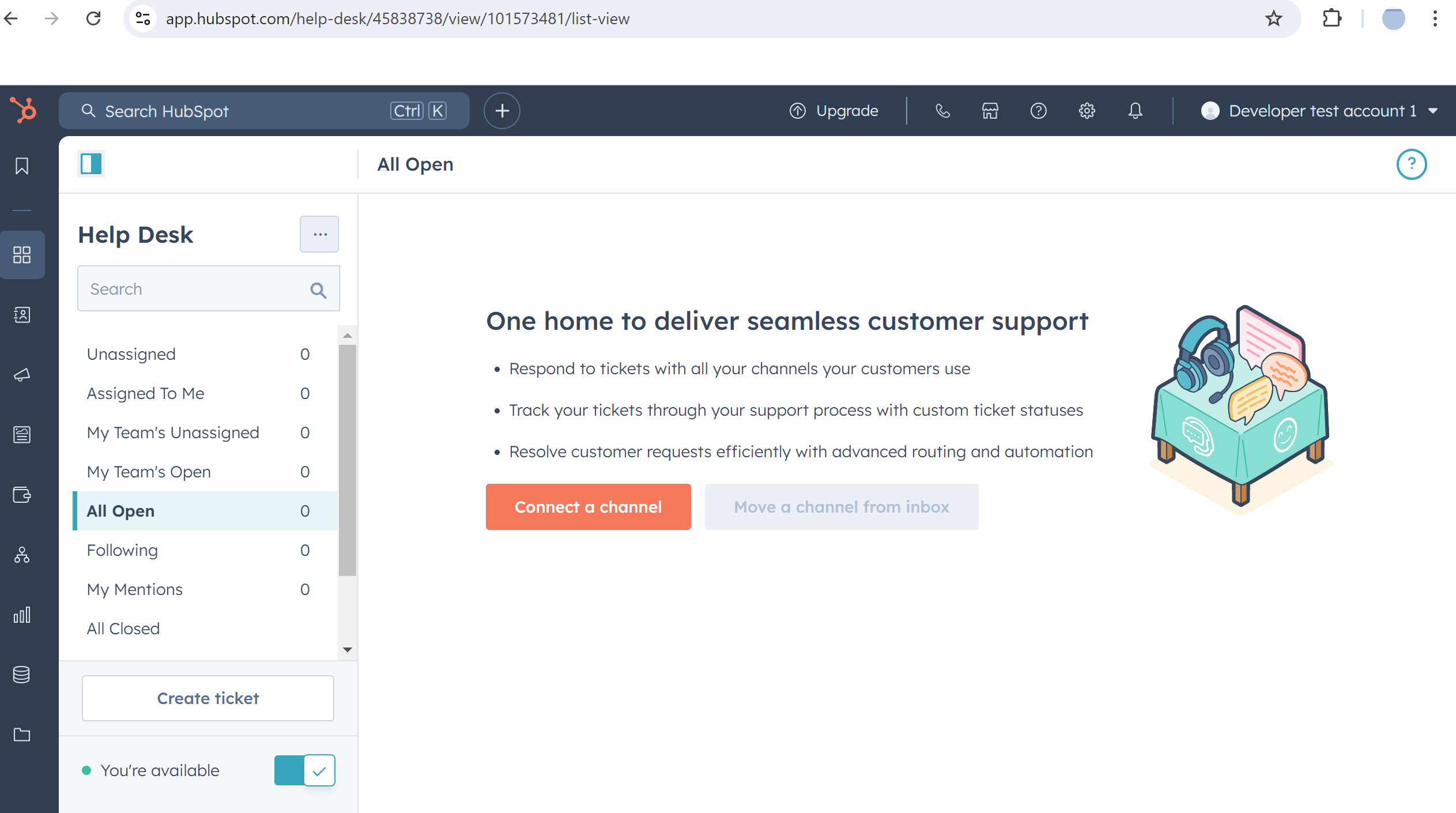Click the Help question-mark icon near All Open
Image resolution: width=1456 pixels, height=813 pixels.
click(1410, 164)
